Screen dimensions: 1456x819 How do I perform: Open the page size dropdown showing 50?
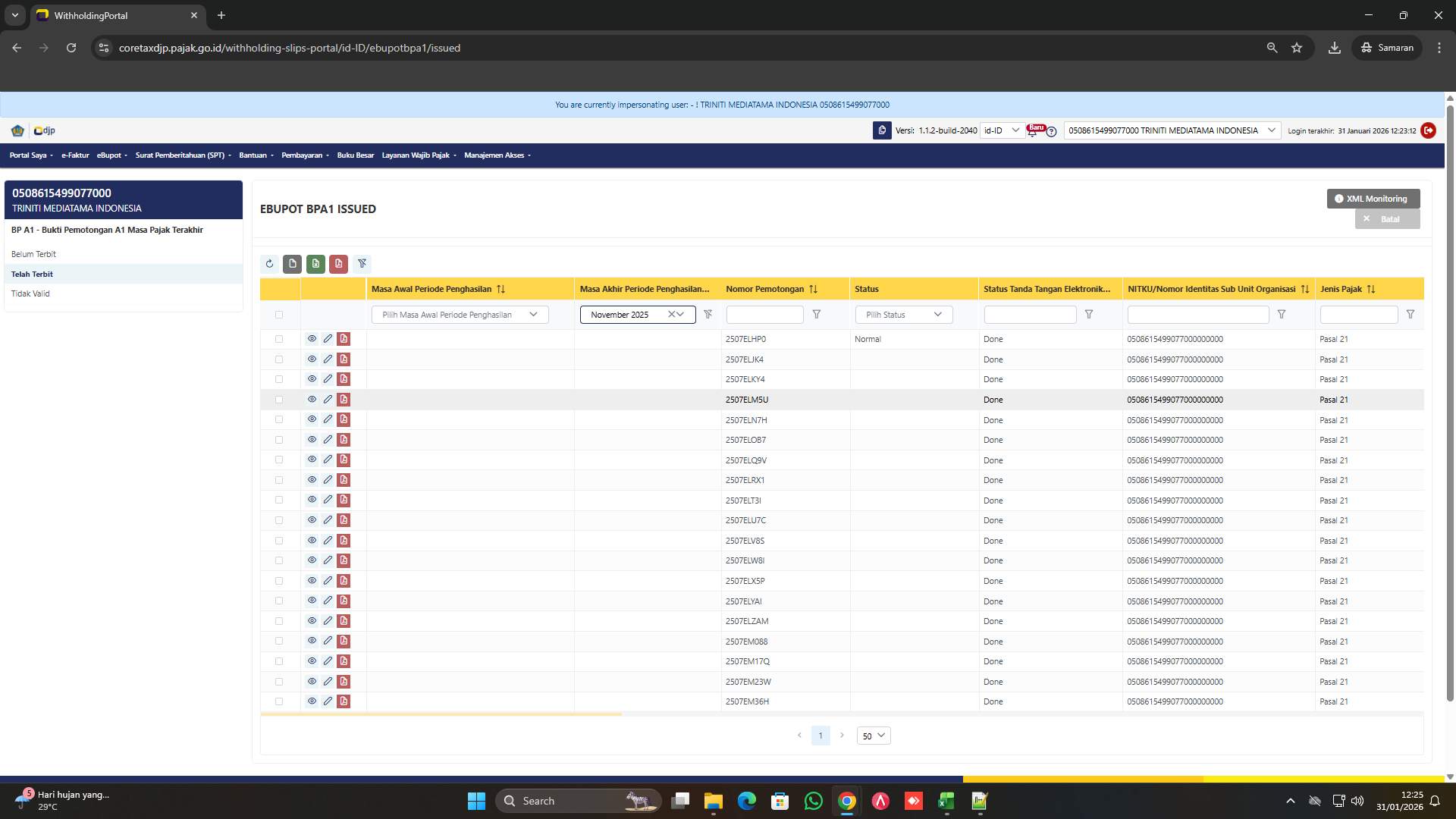pos(873,735)
